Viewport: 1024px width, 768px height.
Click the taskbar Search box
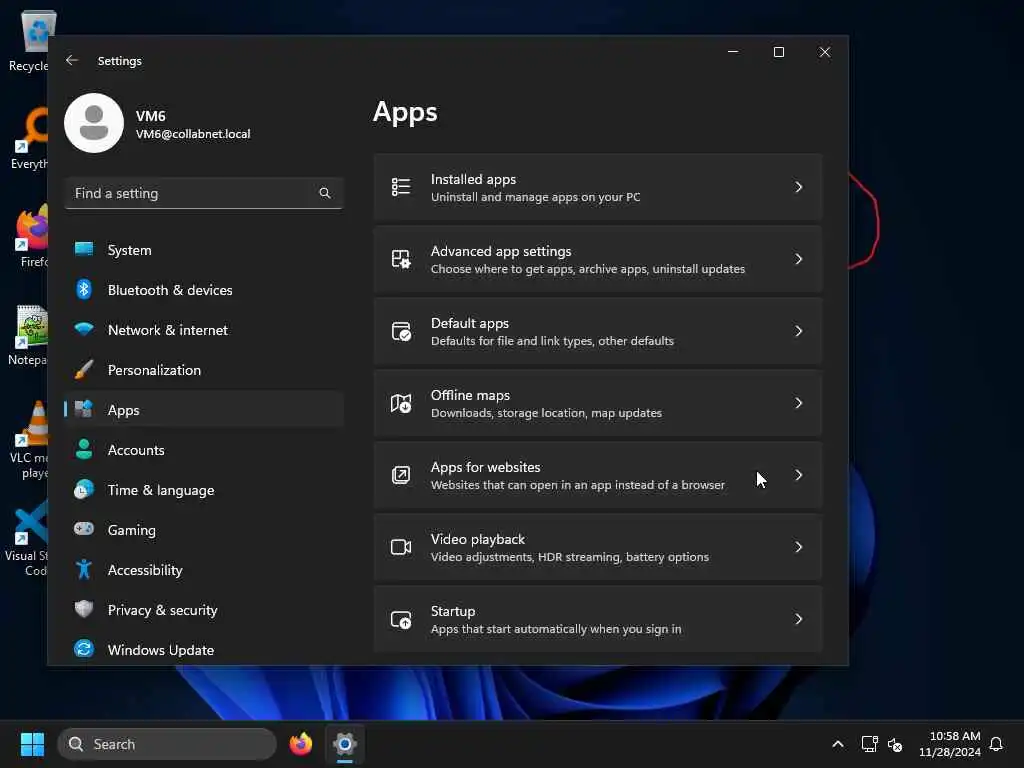pos(167,744)
